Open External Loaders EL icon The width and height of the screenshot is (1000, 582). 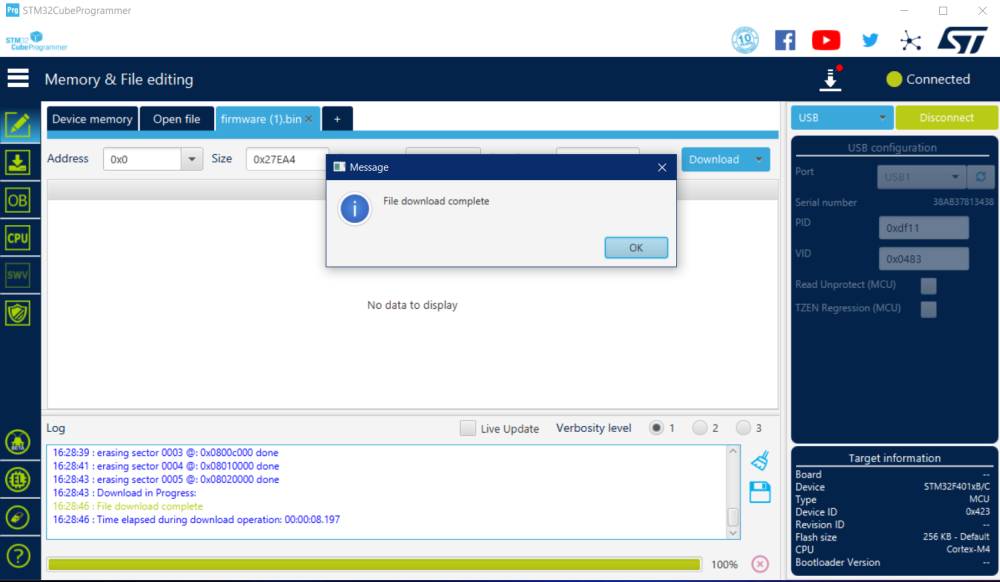(x=18, y=479)
